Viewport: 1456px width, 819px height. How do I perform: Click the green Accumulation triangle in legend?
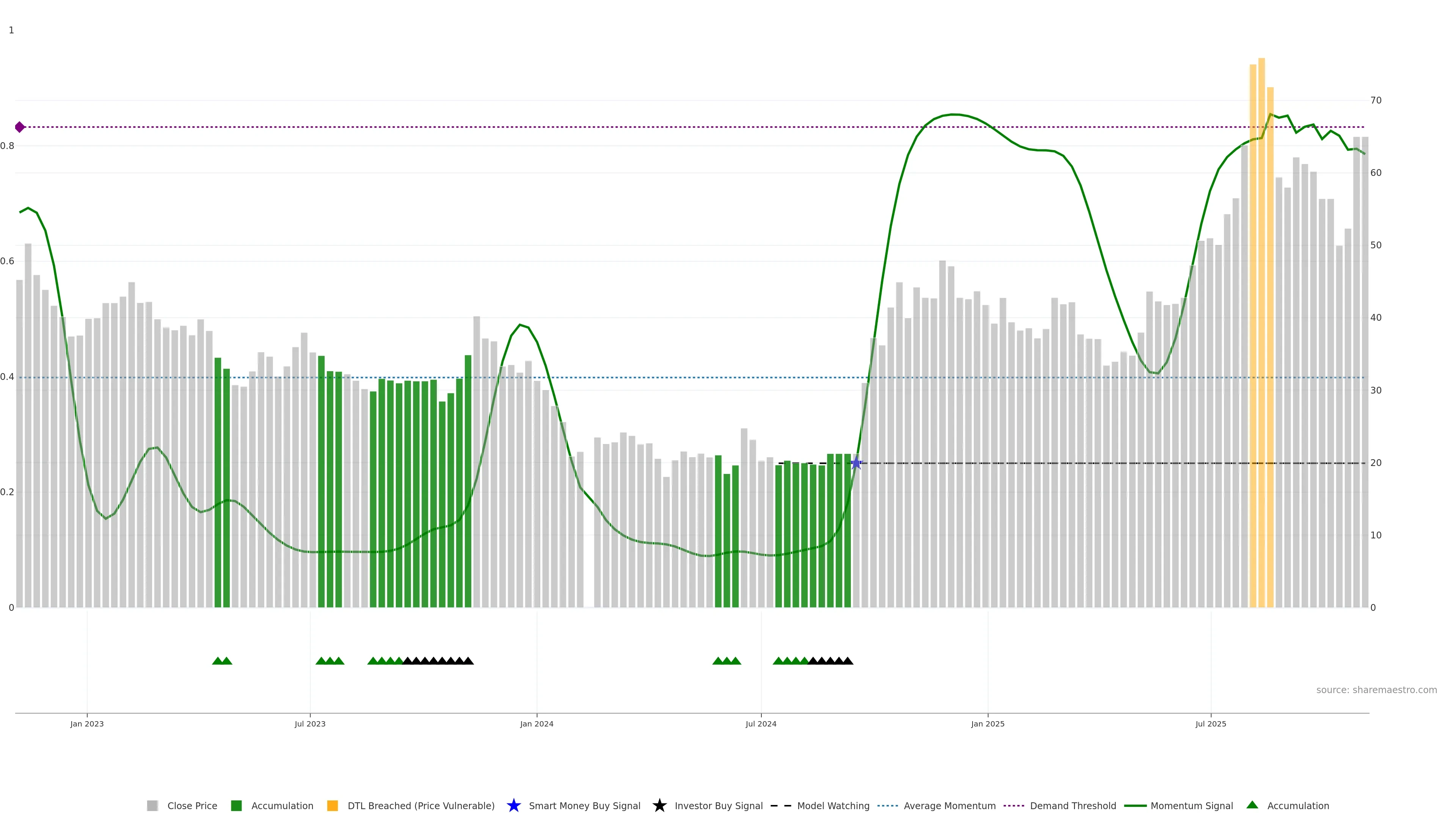click(x=1252, y=805)
